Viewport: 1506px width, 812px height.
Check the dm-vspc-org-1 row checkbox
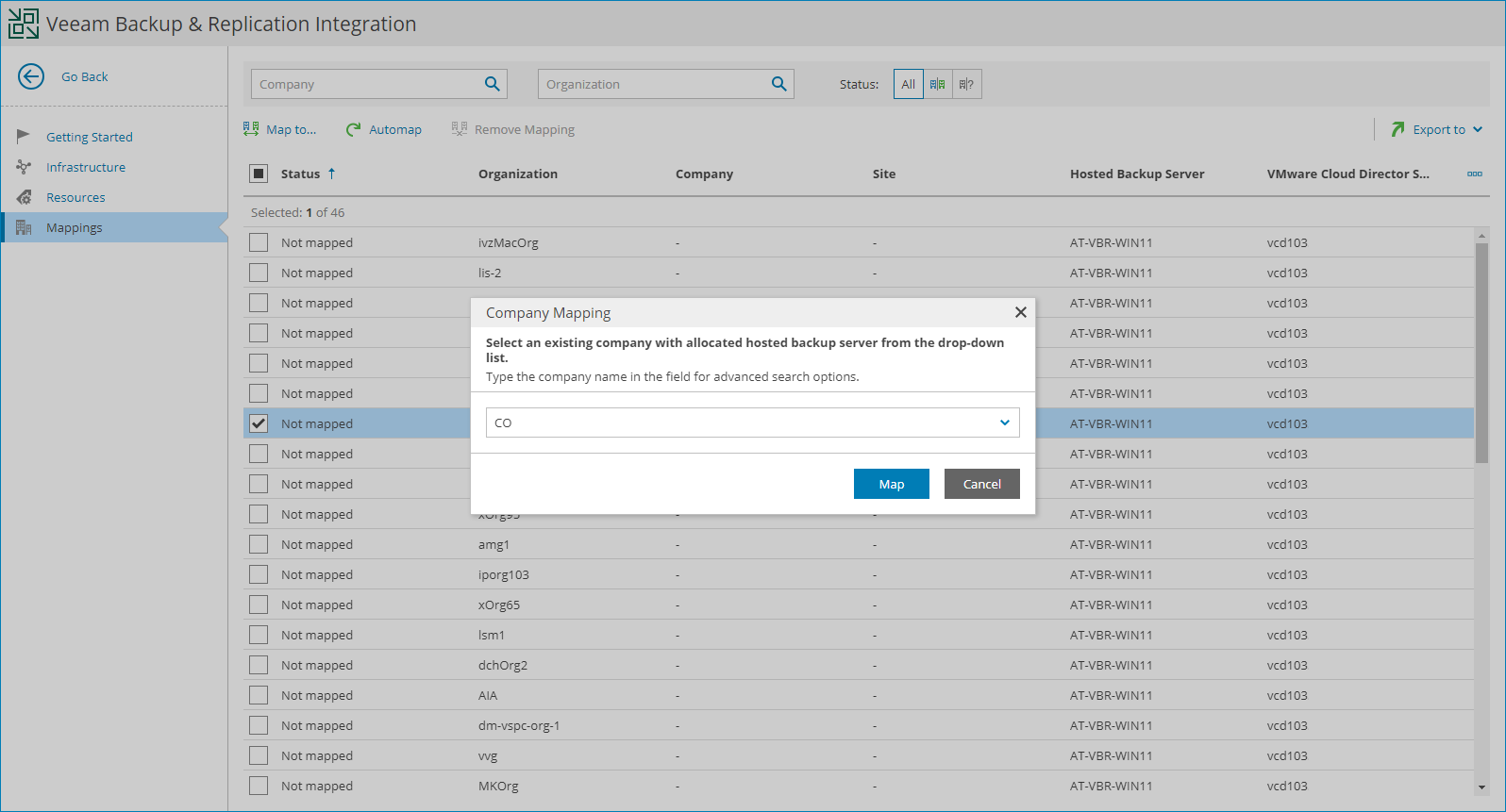259,725
